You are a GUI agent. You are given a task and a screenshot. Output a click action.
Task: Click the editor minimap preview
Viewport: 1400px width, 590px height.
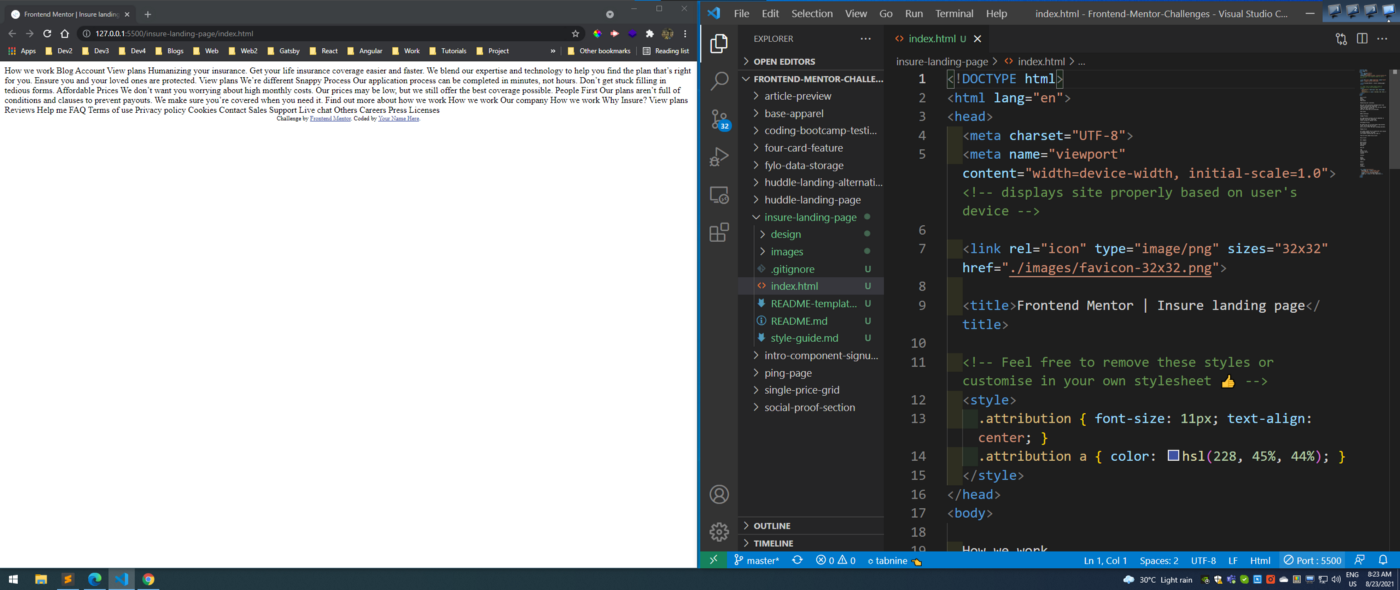coord(1371,122)
